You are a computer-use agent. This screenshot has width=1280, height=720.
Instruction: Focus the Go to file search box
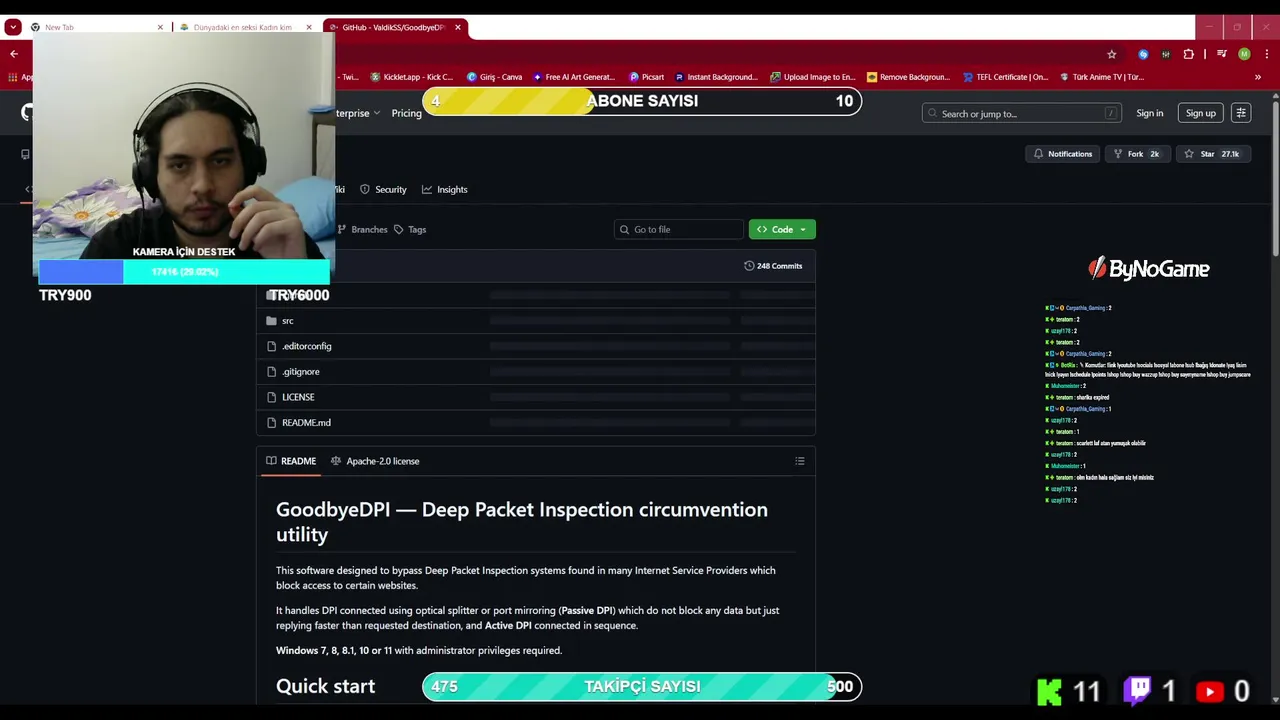(679, 230)
